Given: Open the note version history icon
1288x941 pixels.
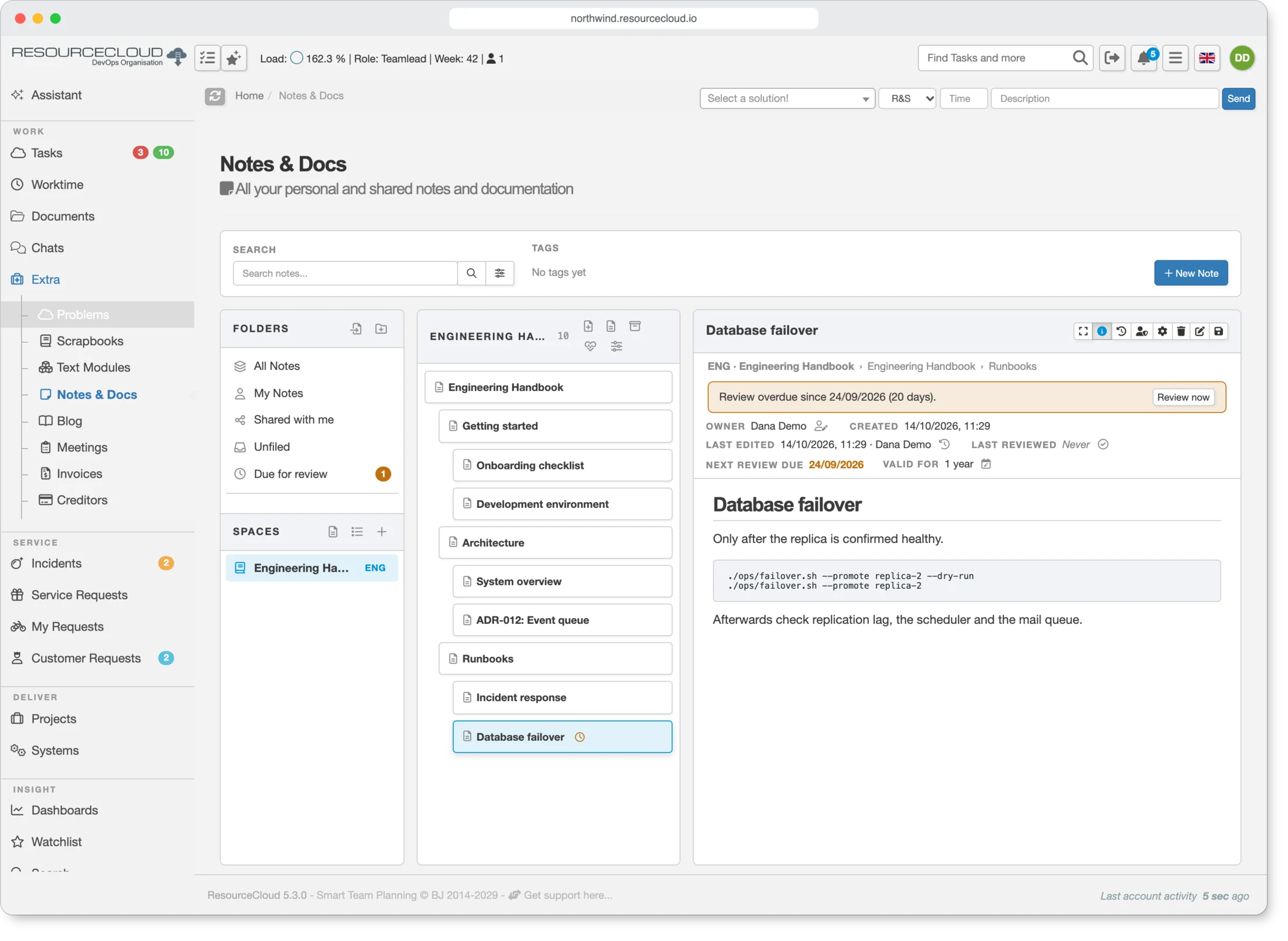Looking at the screenshot, I should click(1121, 331).
